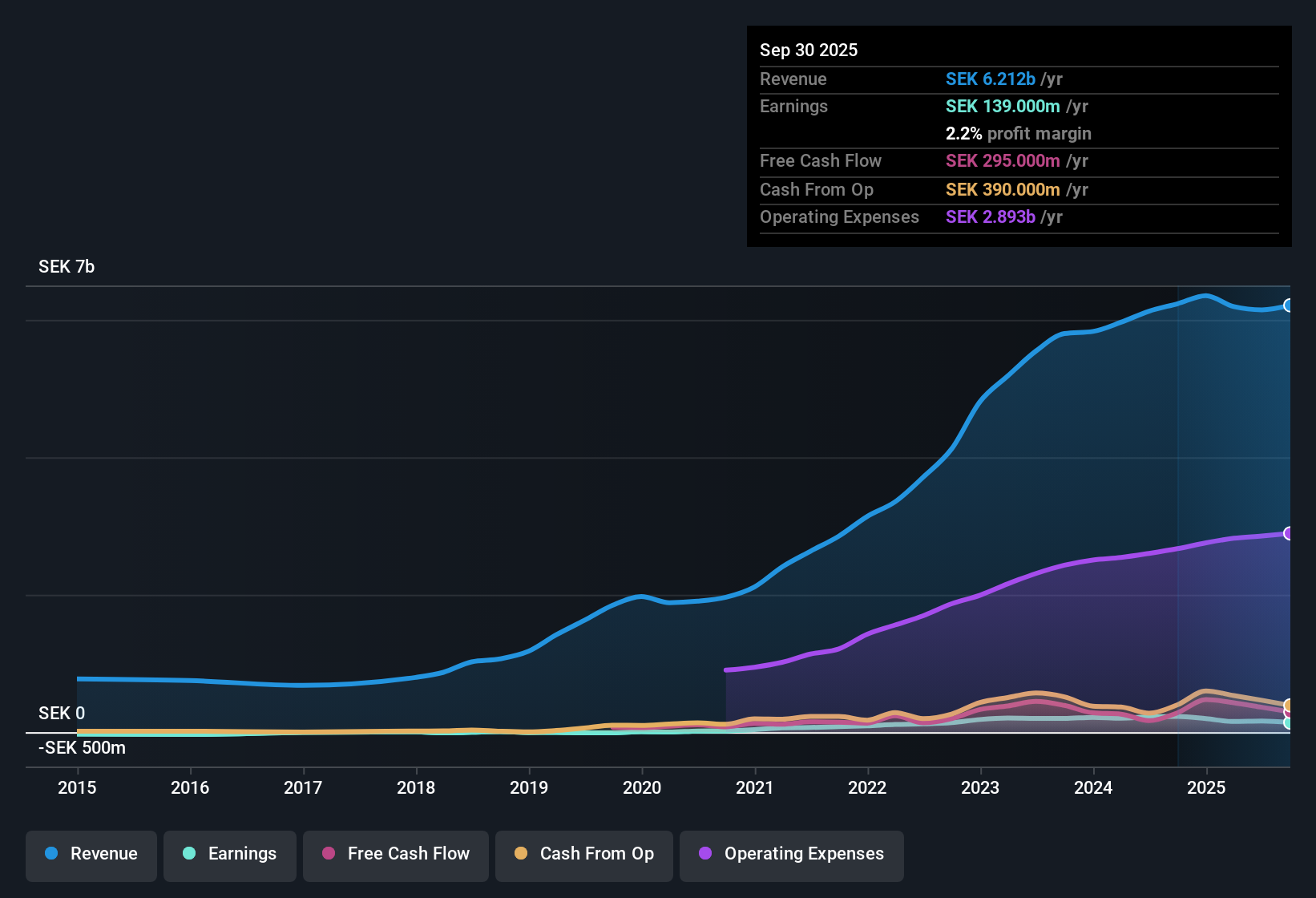Click the 2017 x-axis label
1316x898 pixels.
click(x=303, y=787)
